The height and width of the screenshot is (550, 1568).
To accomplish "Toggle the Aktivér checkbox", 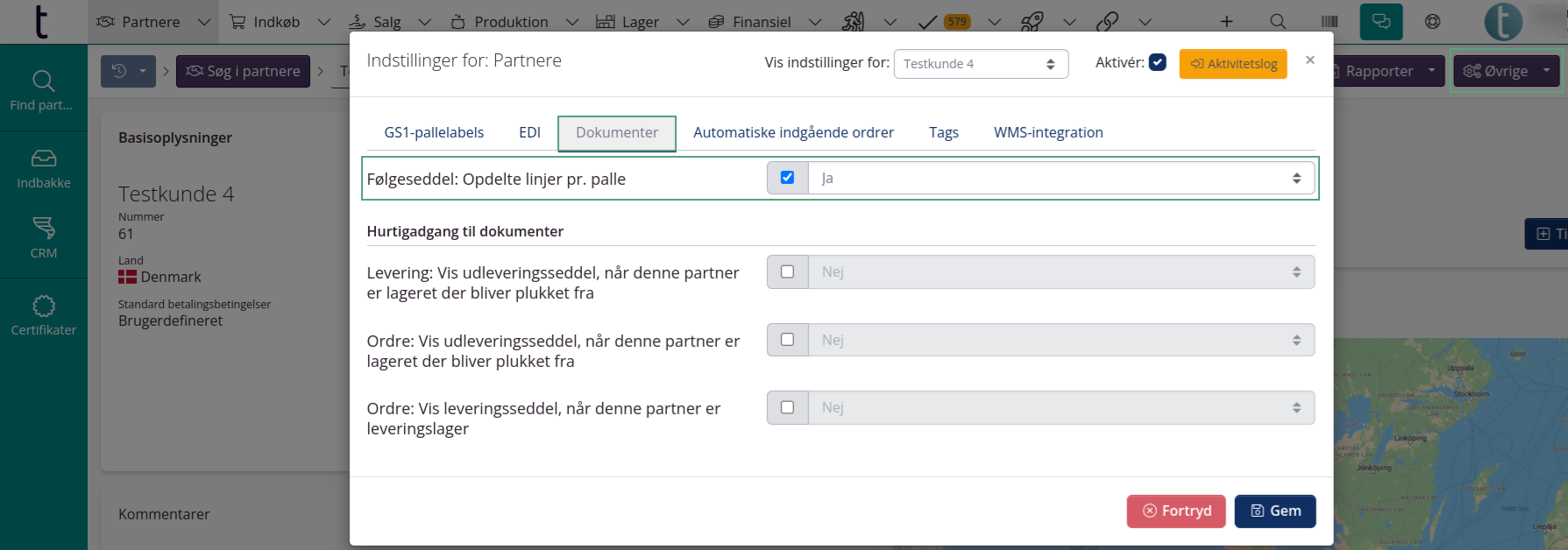I will (1157, 62).
